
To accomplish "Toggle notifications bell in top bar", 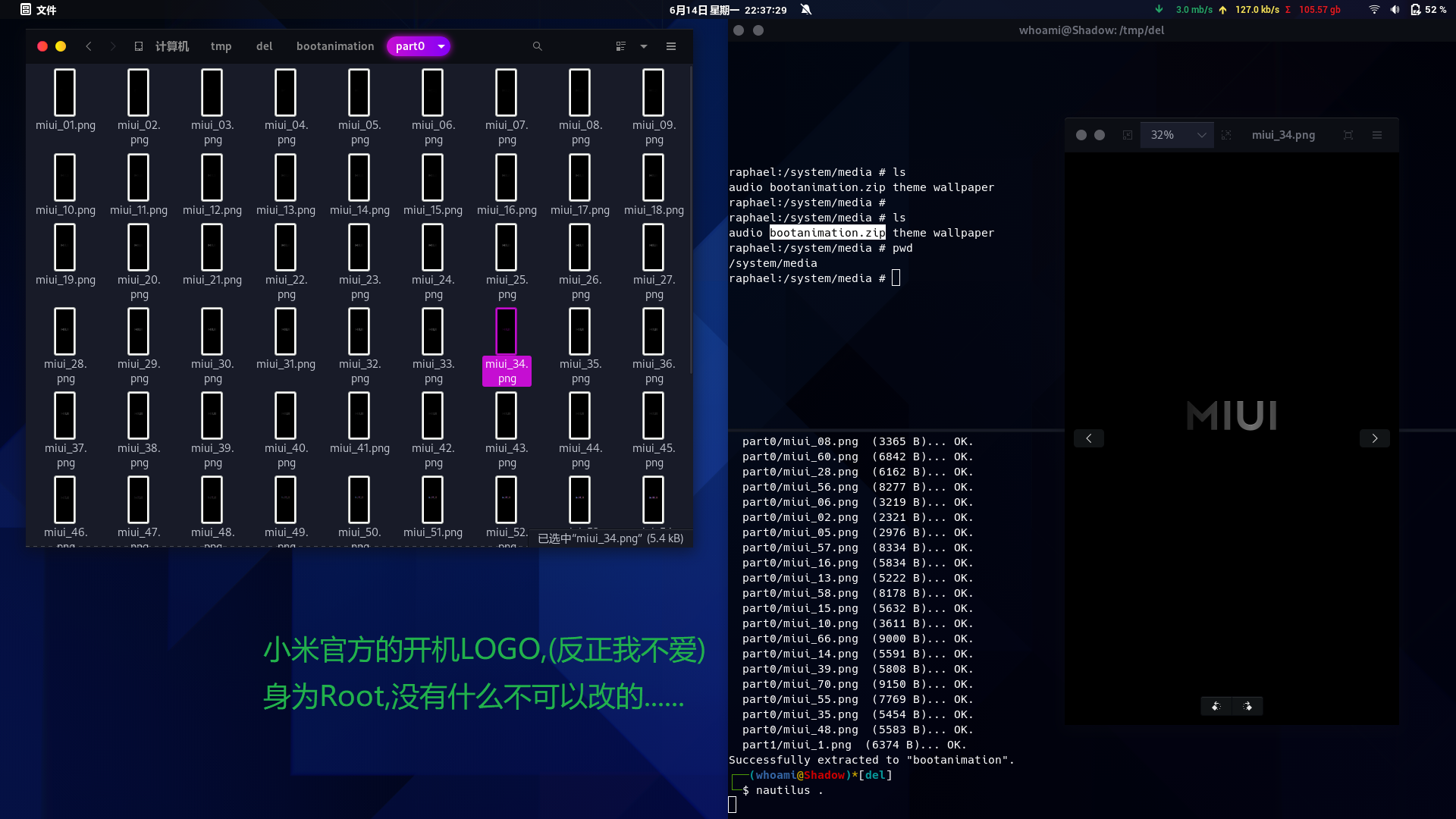I will (806, 10).
